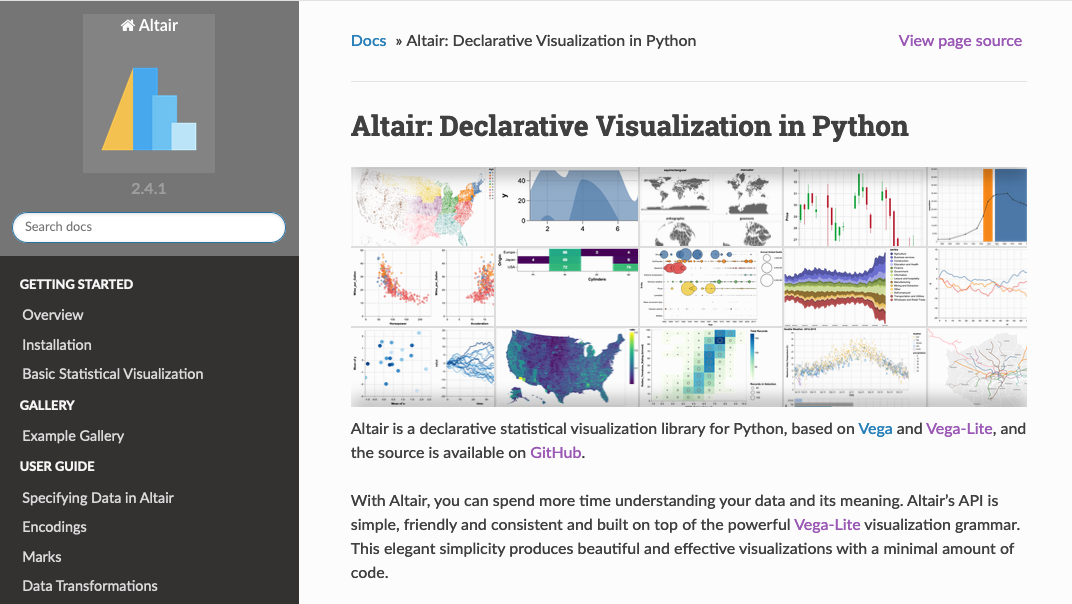1072x604 pixels.
Task: Click the blue dots and lines thumbnail
Action: 423,367
